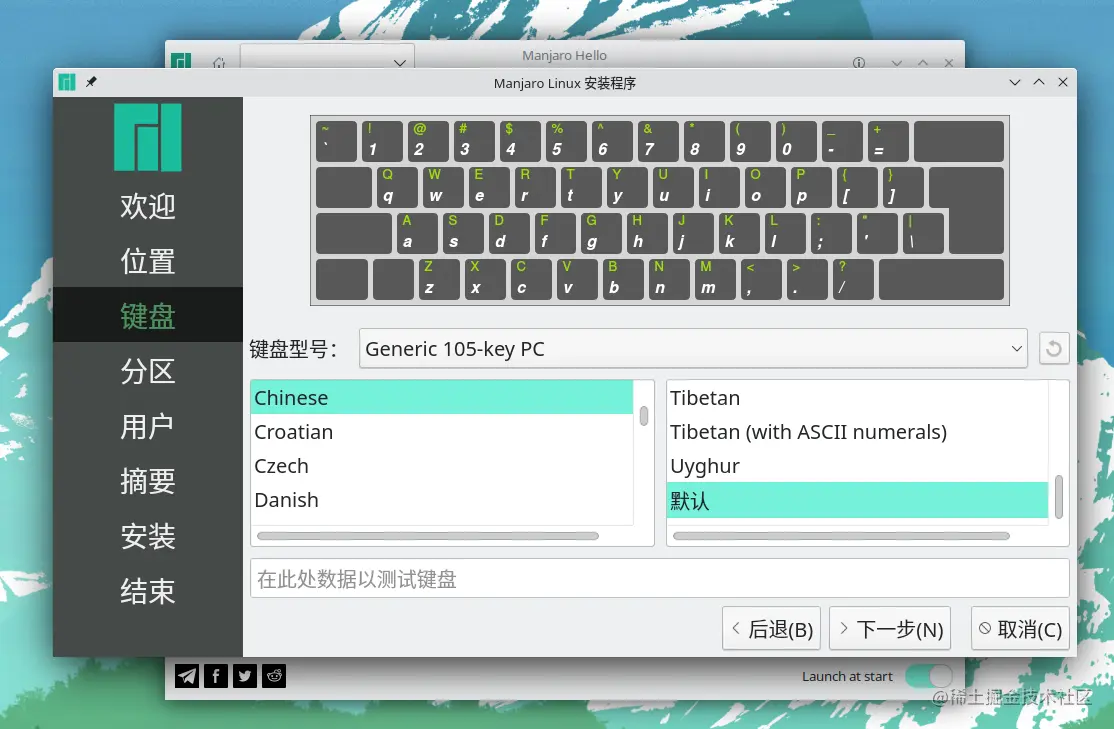Click the Manjaro window icon in installer title bar

67,82
